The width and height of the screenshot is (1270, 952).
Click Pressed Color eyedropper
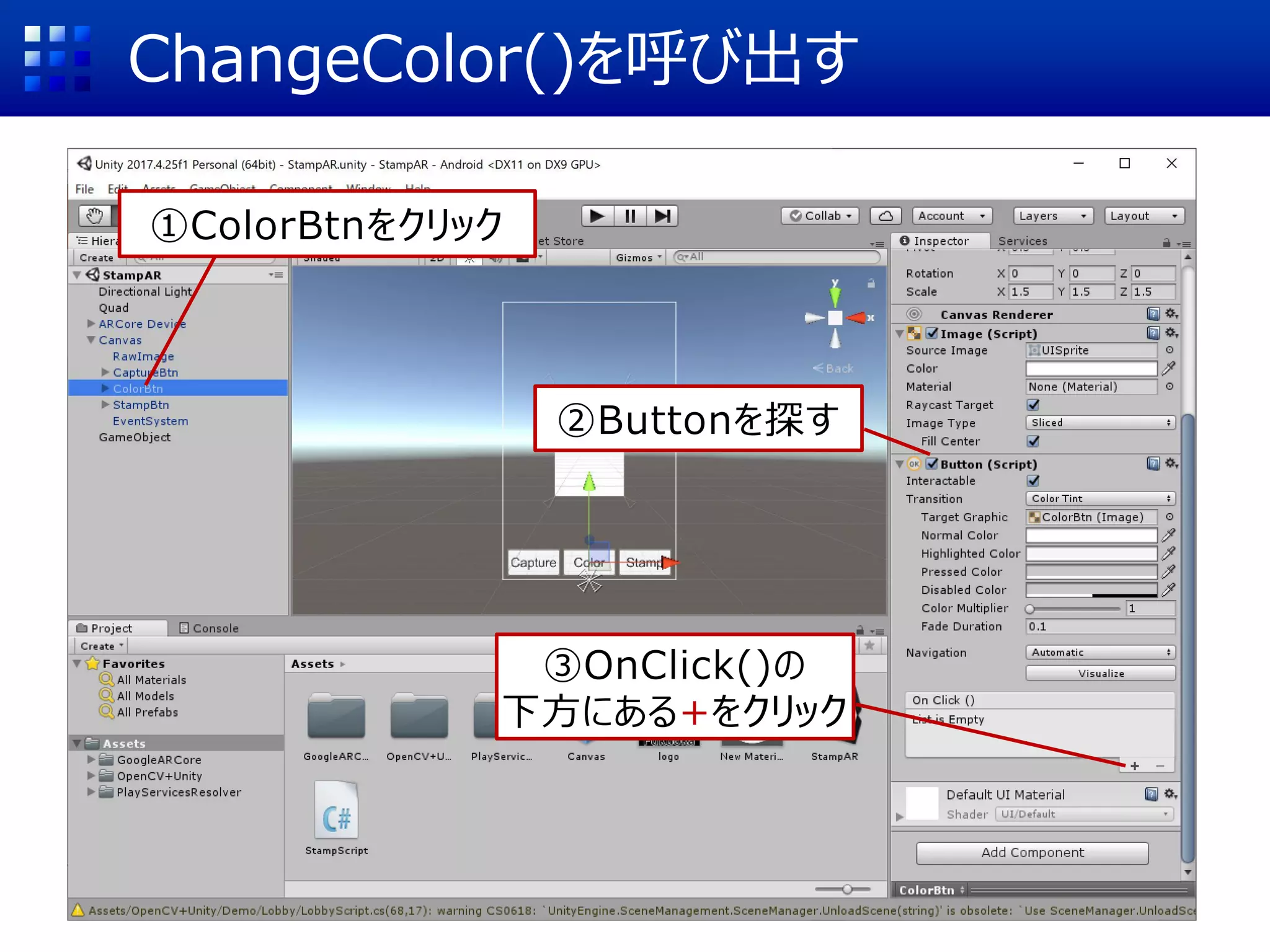[1168, 571]
